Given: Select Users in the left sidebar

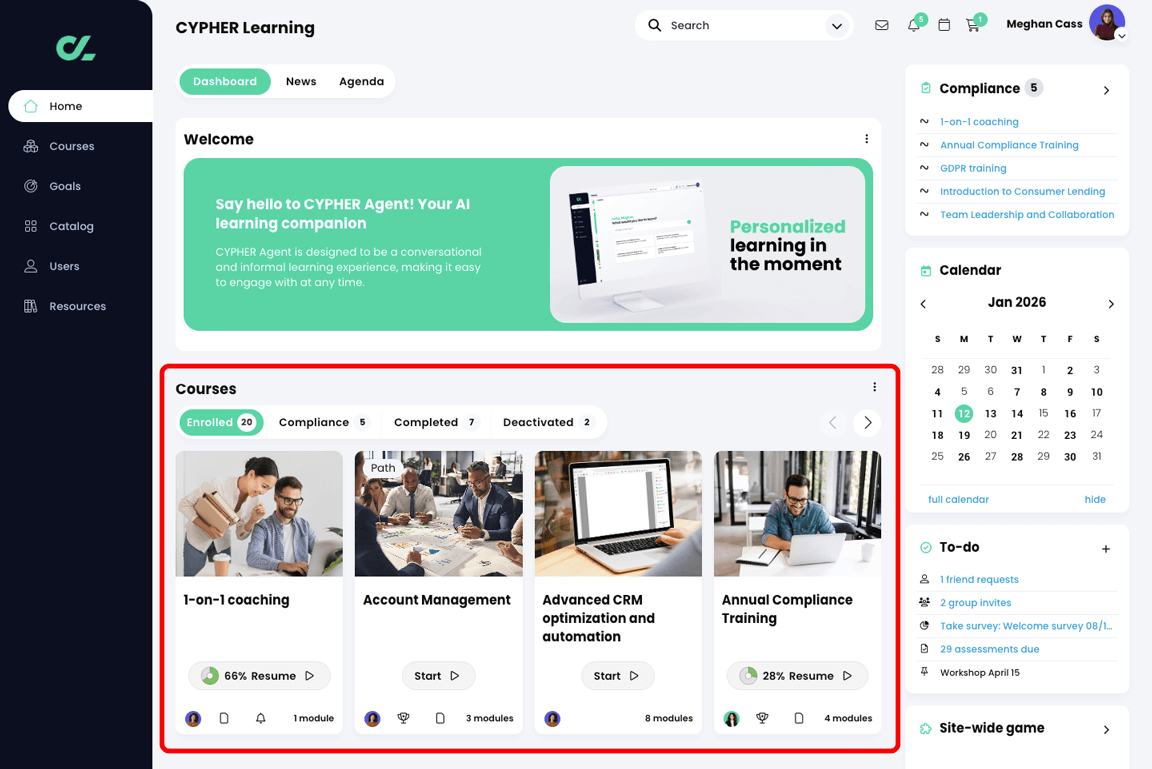Looking at the screenshot, I should pos(60,266).
